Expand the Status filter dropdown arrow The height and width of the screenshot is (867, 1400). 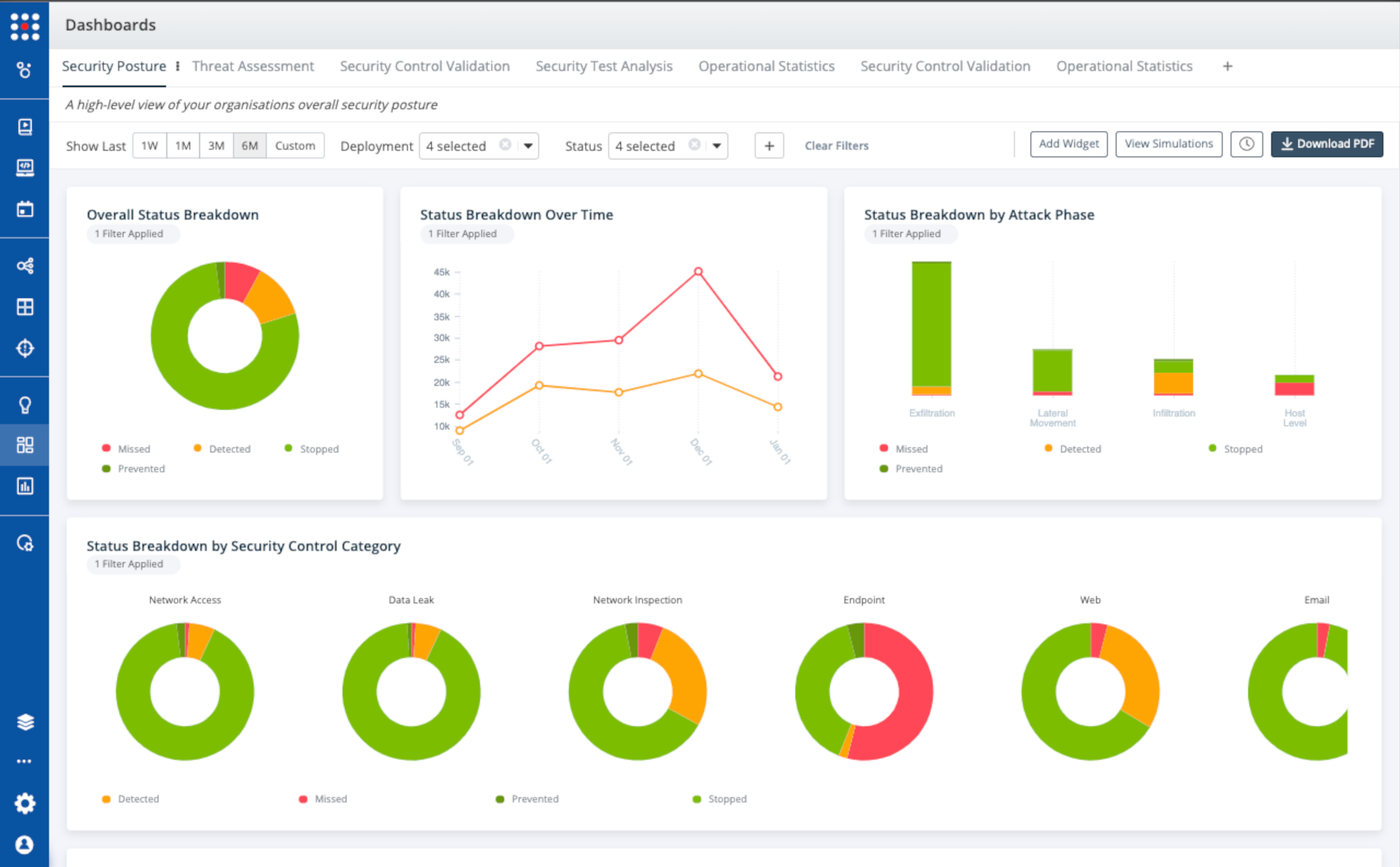pos(717,145)
